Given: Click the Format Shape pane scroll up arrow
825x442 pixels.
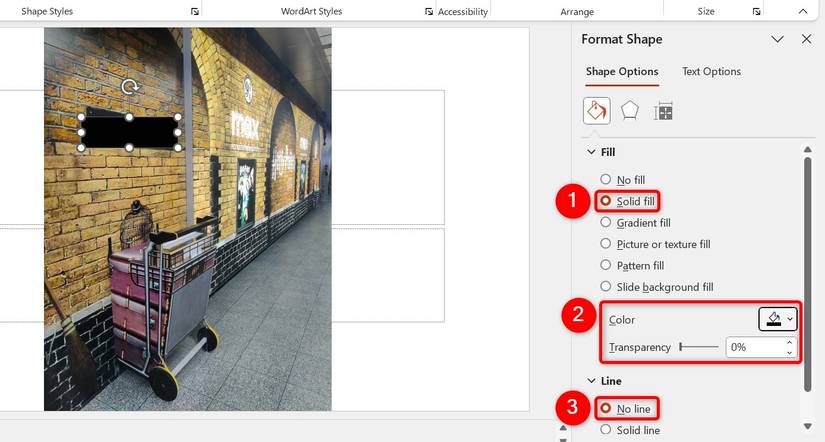Looking at the screenshot, I should coord(808,150).
